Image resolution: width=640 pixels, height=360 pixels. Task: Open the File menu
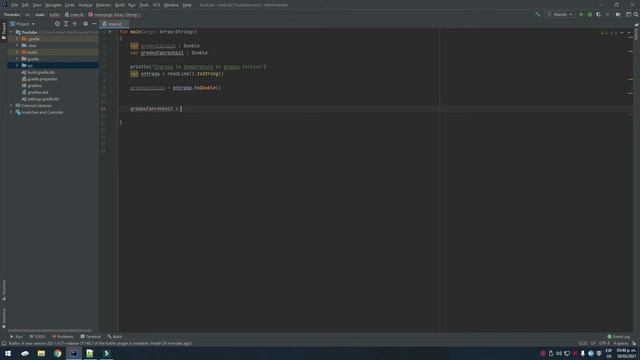click(15, 5)
